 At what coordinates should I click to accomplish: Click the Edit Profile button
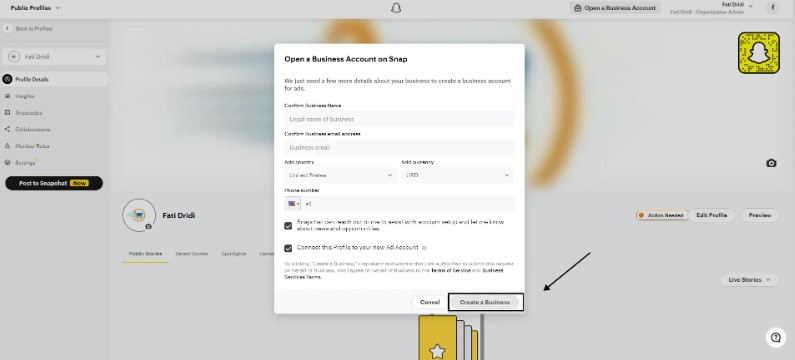711,215
